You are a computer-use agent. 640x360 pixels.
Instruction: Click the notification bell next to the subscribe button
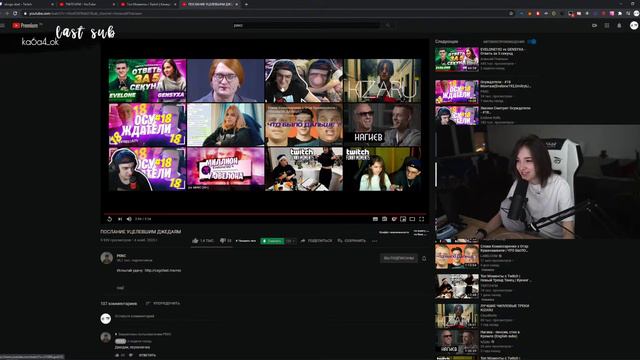point(424,258)
